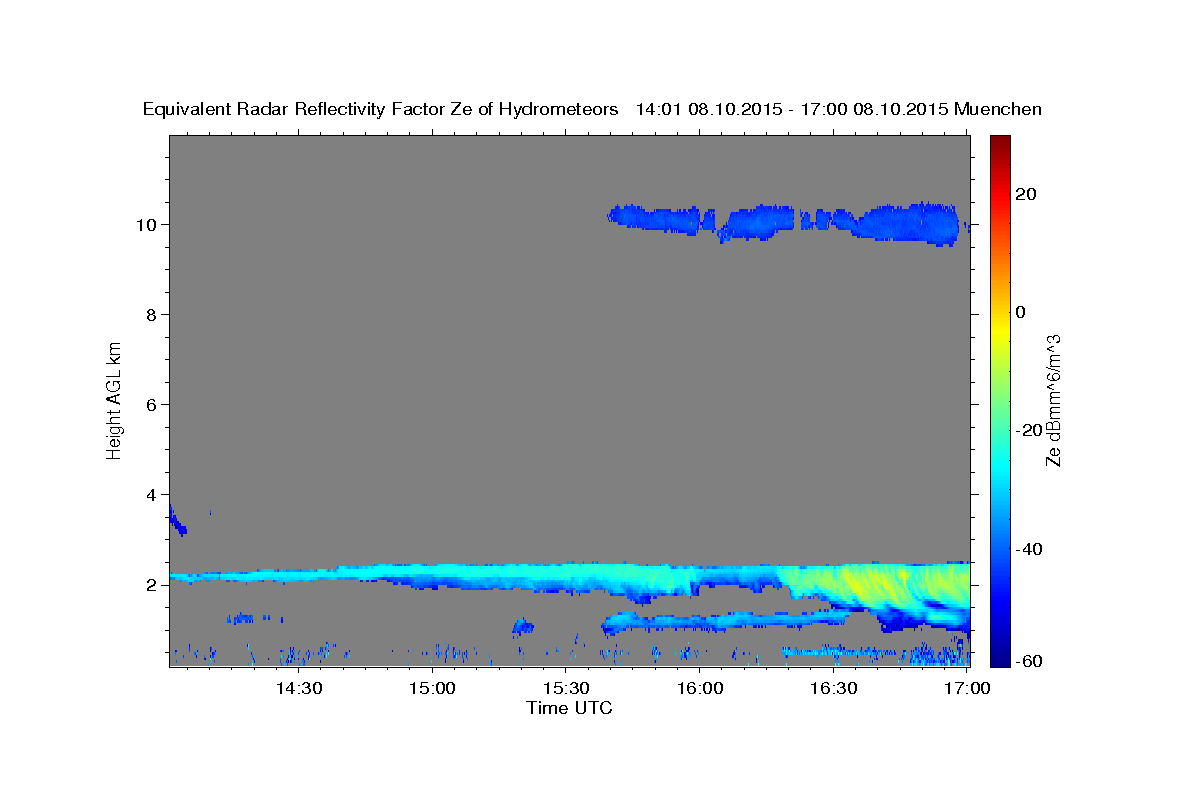Click the station name 'Muenchen' in the title

tap(999, 109)
